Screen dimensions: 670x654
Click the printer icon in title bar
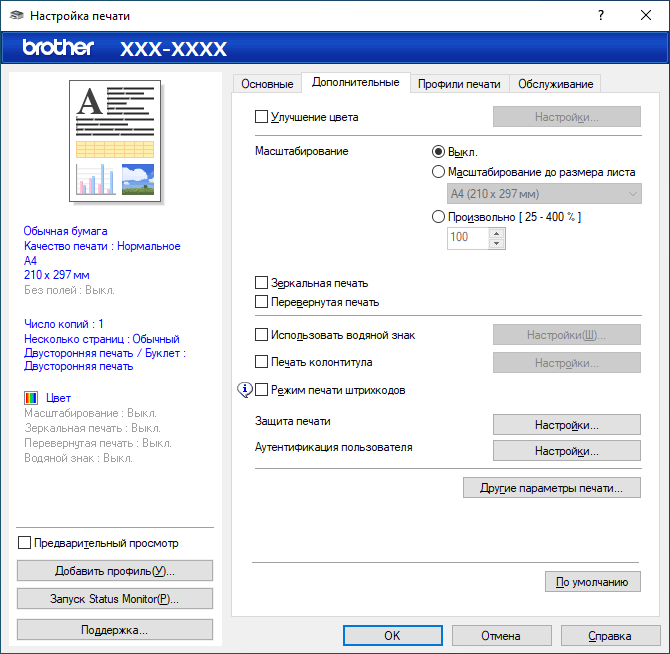(17, 15)
